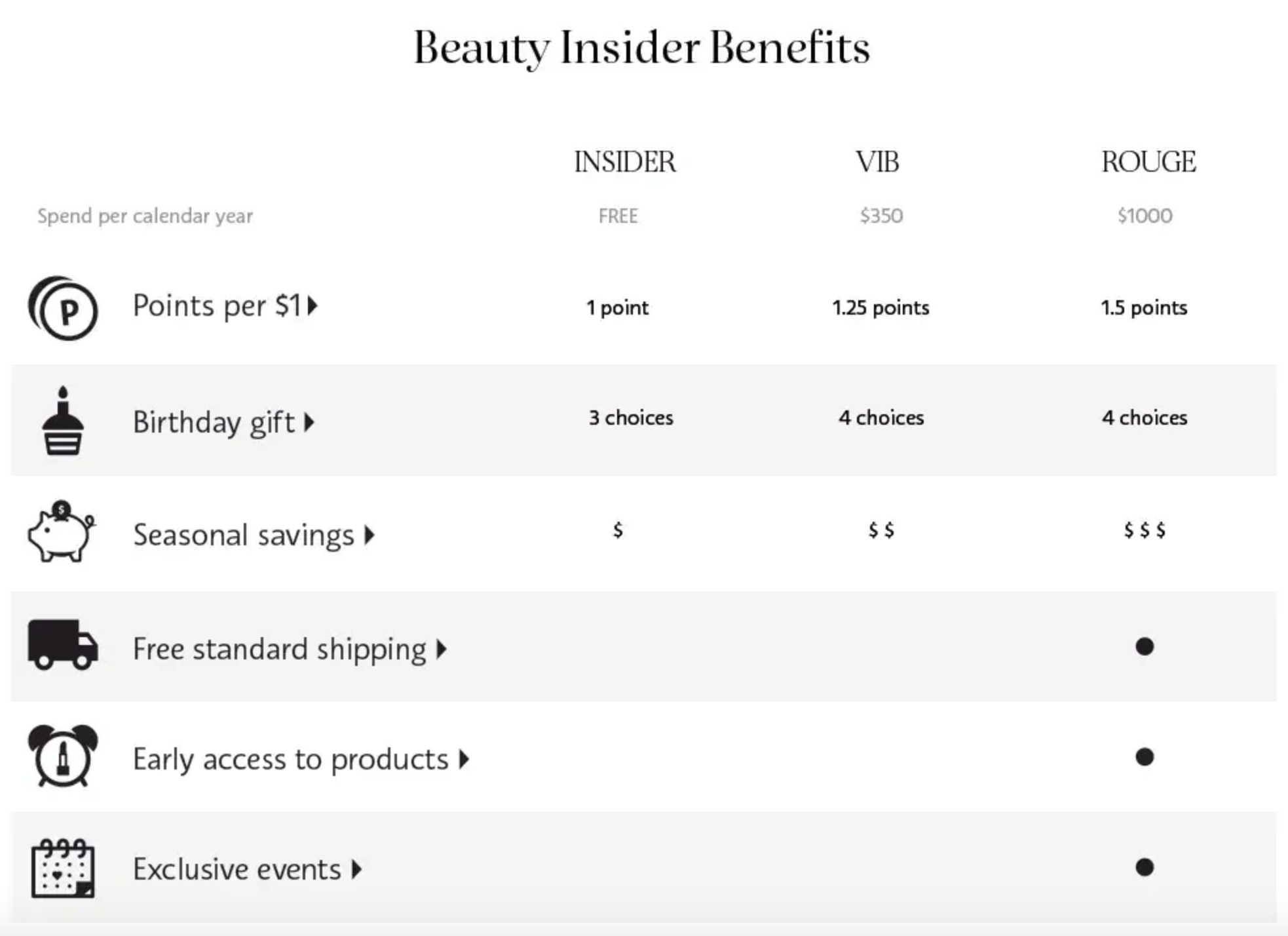Expand the Birthday gift arrow
The image size is (1288, 936).
pyautogui.click(x=309, y=422)
